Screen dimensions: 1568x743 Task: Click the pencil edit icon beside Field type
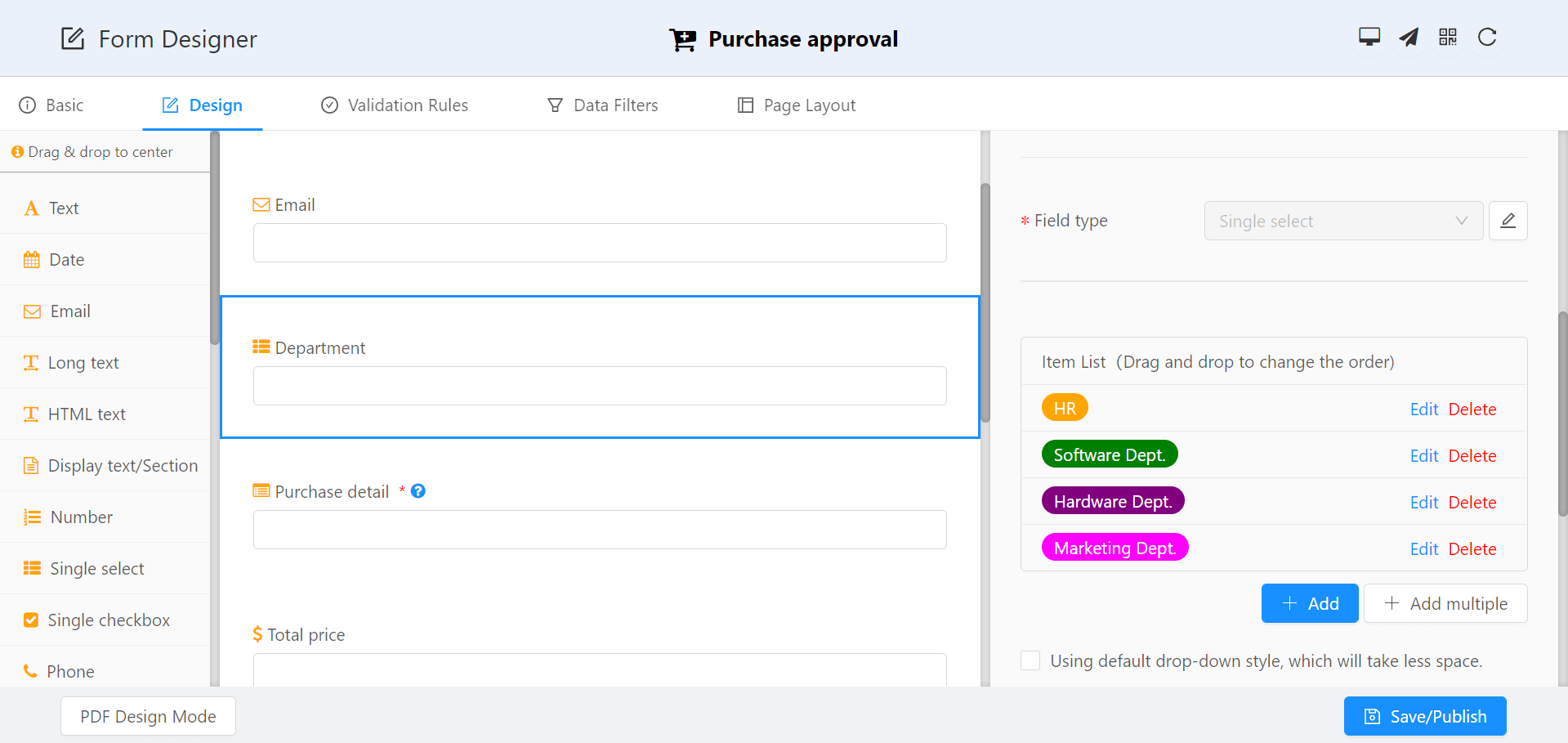(1508, 221)
